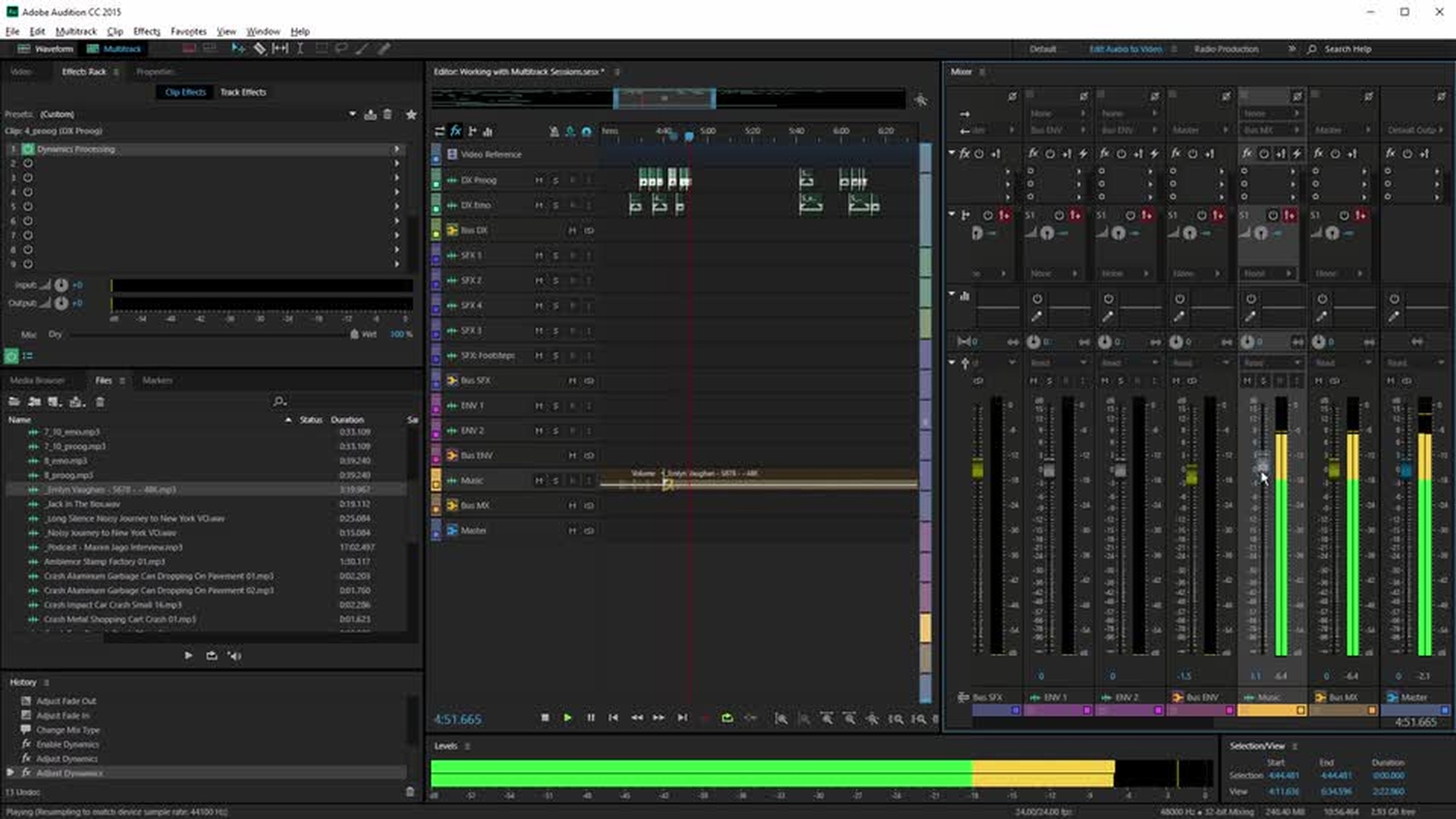Select Track Effects button
Image resolution: width=1456 pixels, height=819 pixels.
243,92
